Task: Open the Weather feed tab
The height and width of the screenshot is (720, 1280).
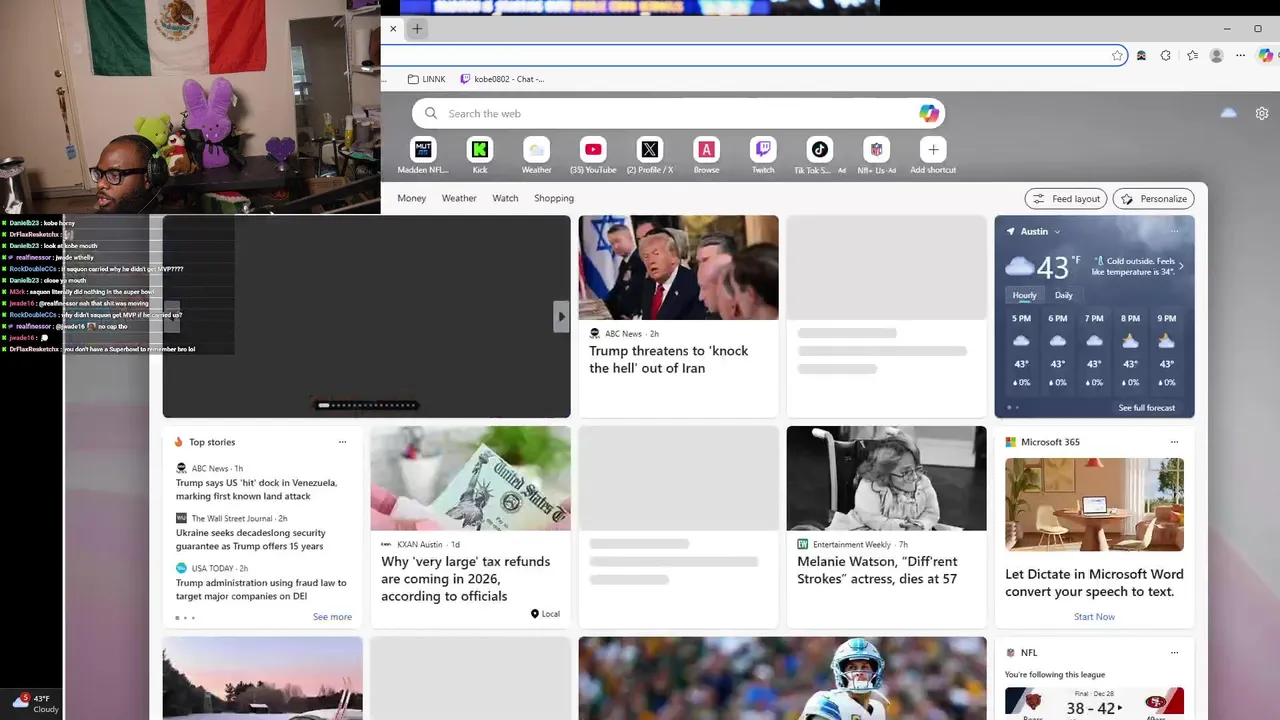Action: pyautogui.click(x=459, y=198)
